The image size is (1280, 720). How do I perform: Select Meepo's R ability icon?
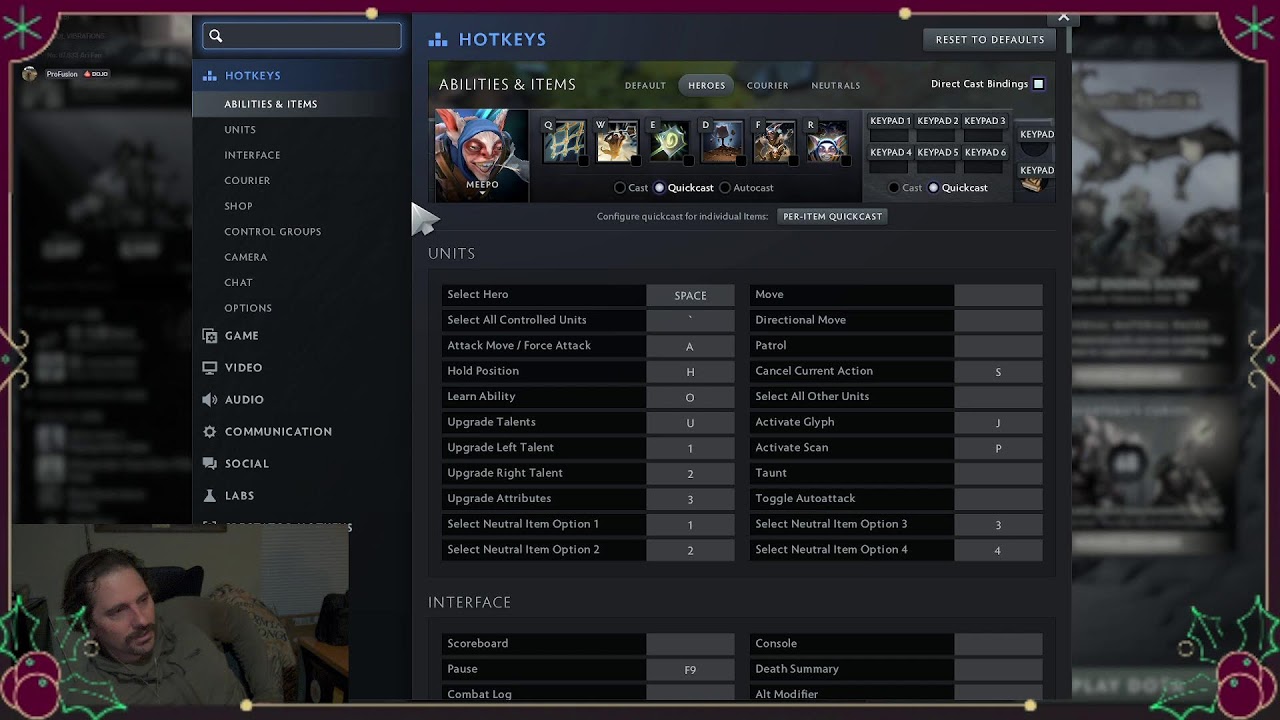[827, 142]
